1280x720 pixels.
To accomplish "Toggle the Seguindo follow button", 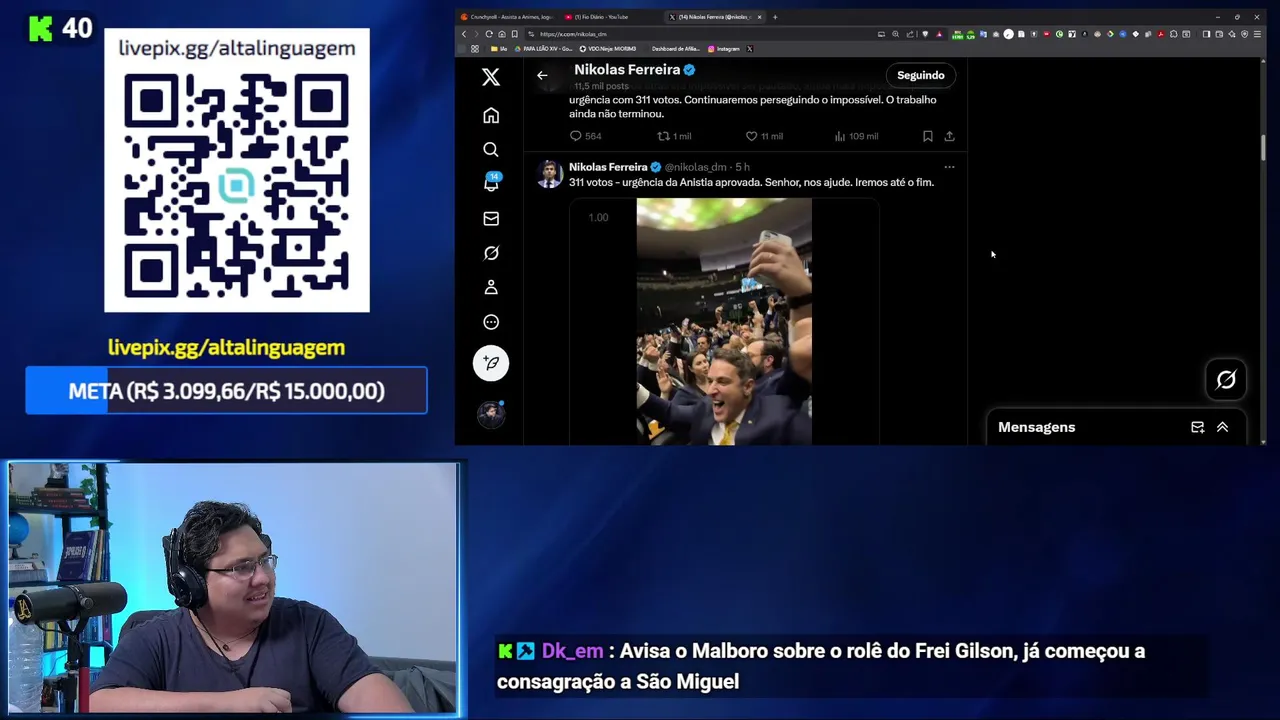I will (920, 75).
